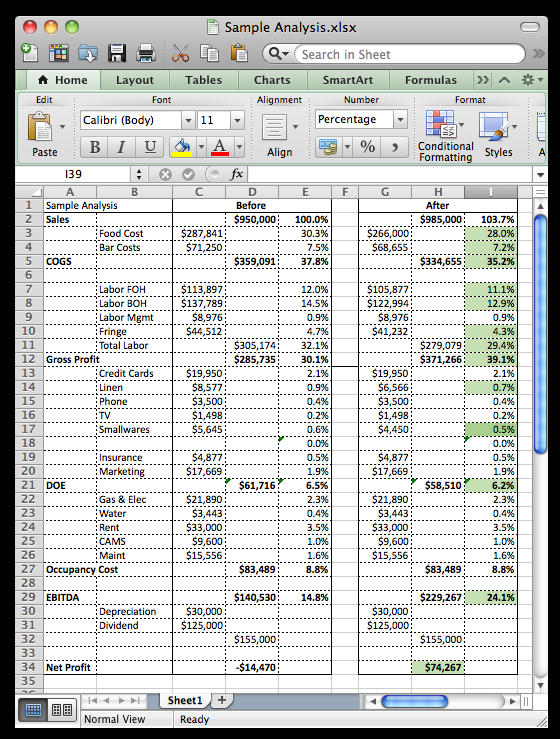Open the Home ribbon tab
560x739 pixels.
[63, 80]
